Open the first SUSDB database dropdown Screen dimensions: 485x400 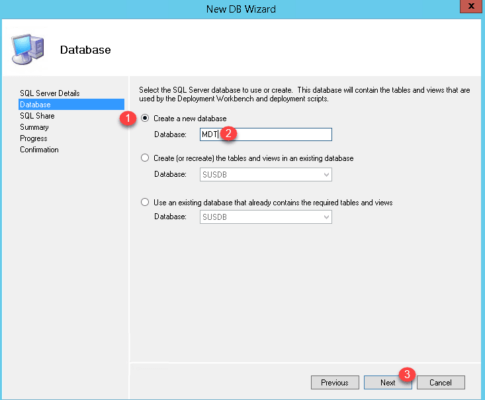[x=266, y=175]
